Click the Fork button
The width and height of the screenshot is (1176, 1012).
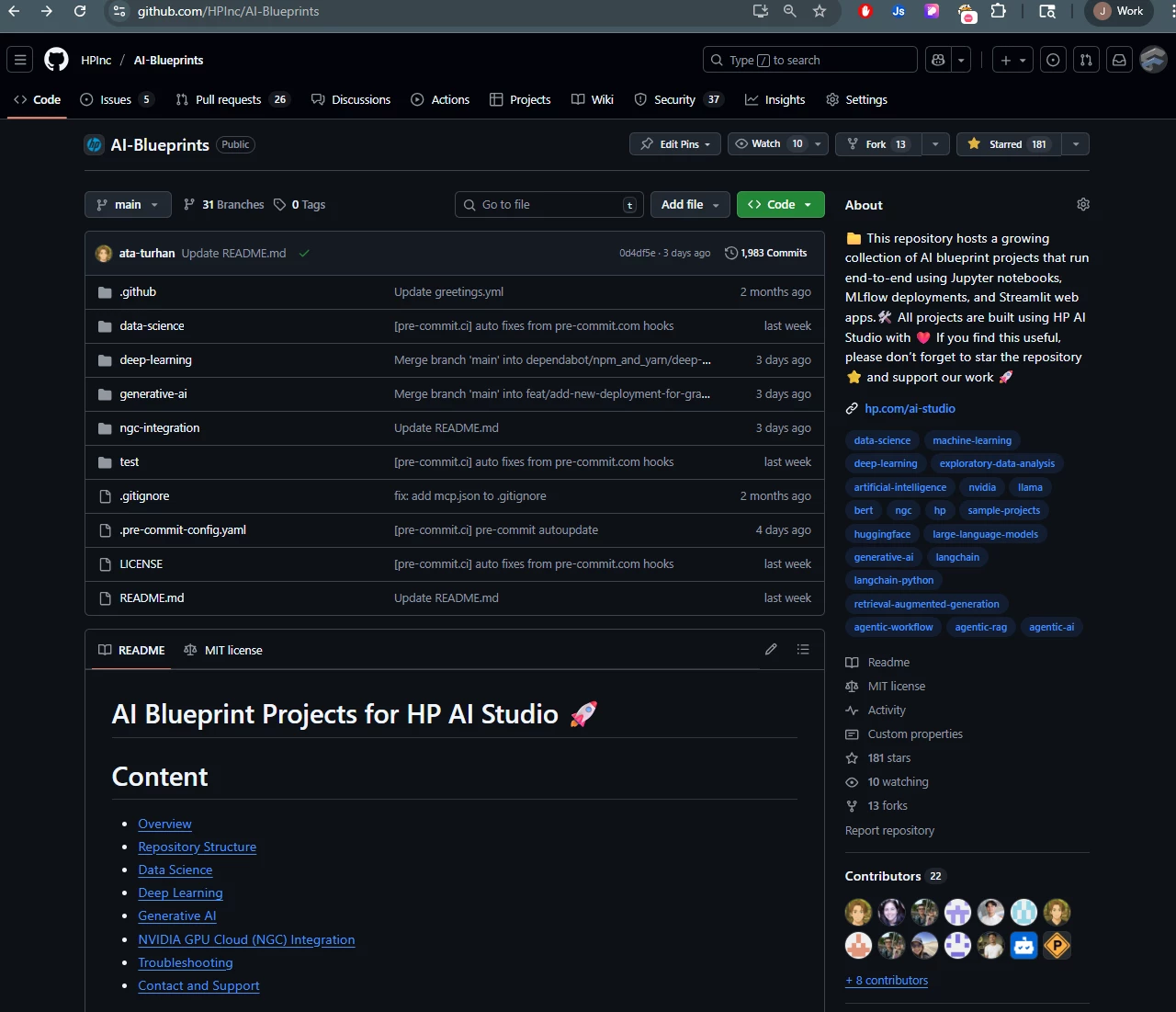[x=878, y=144]
